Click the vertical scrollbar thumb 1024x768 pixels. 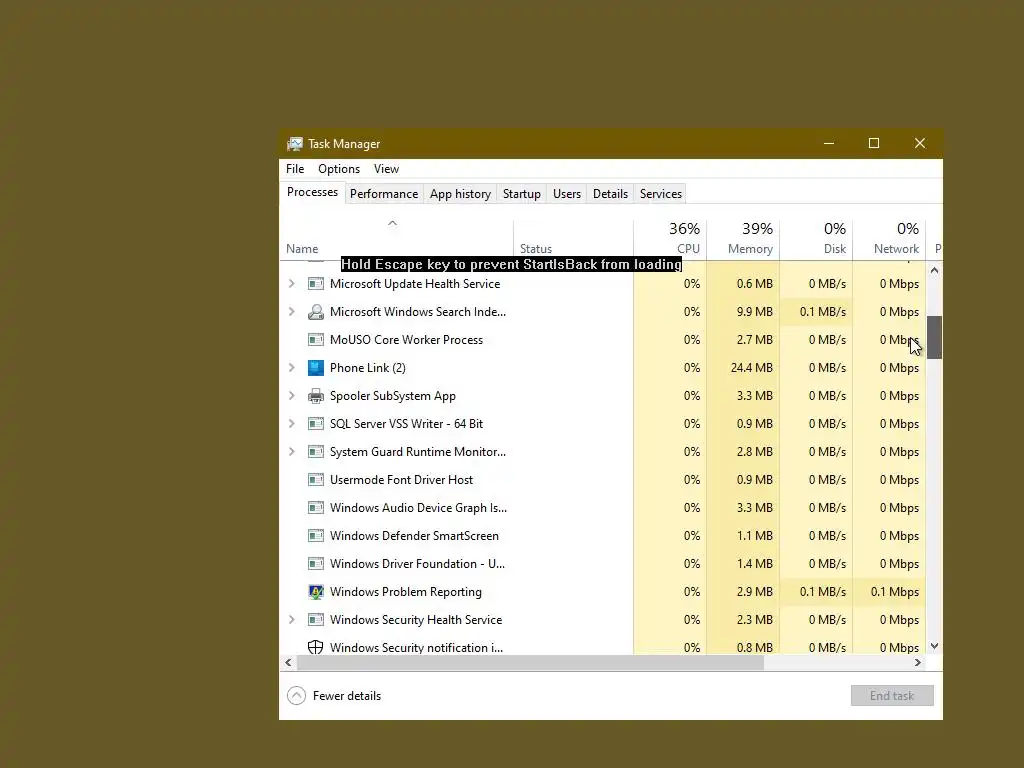[x=935, y=338]
